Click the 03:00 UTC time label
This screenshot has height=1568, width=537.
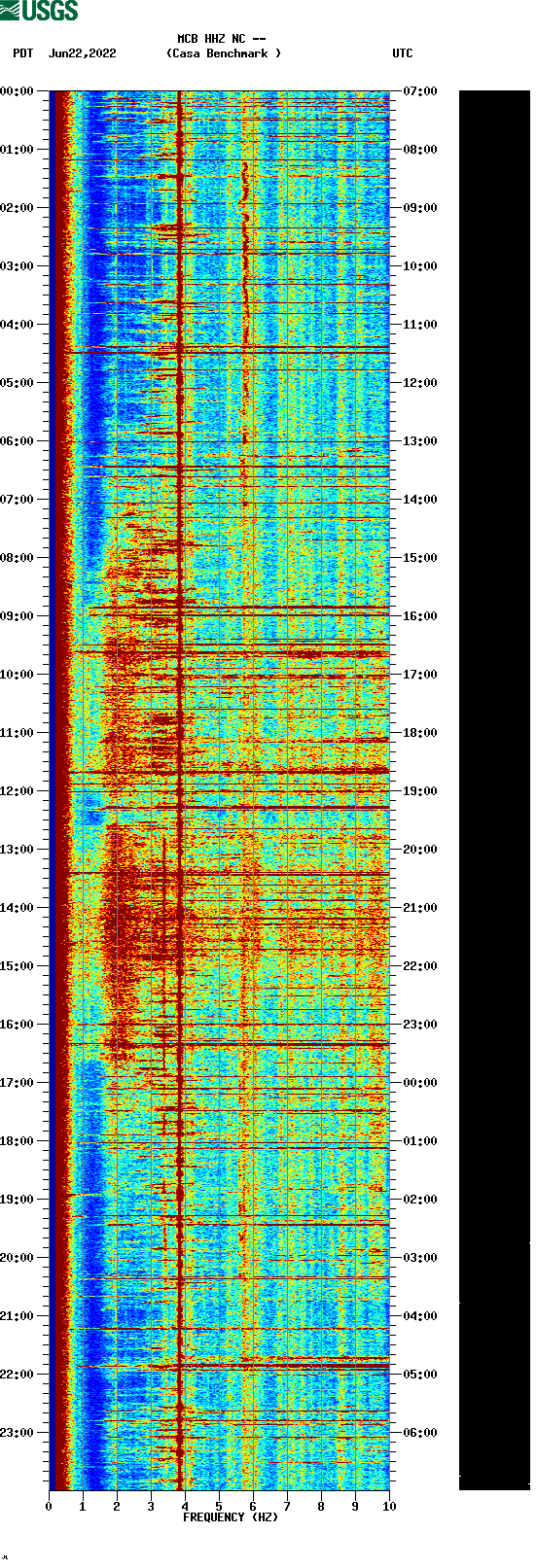click(420, 1258)
